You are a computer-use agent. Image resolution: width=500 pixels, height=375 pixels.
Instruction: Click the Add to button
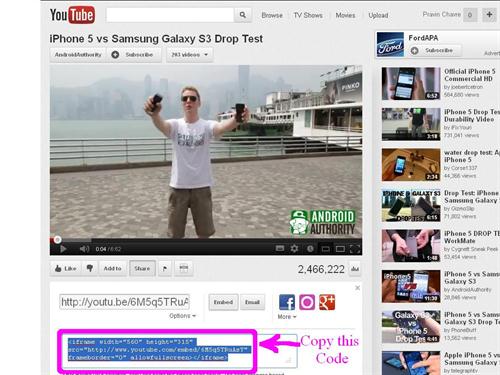(x=112, y=268)
